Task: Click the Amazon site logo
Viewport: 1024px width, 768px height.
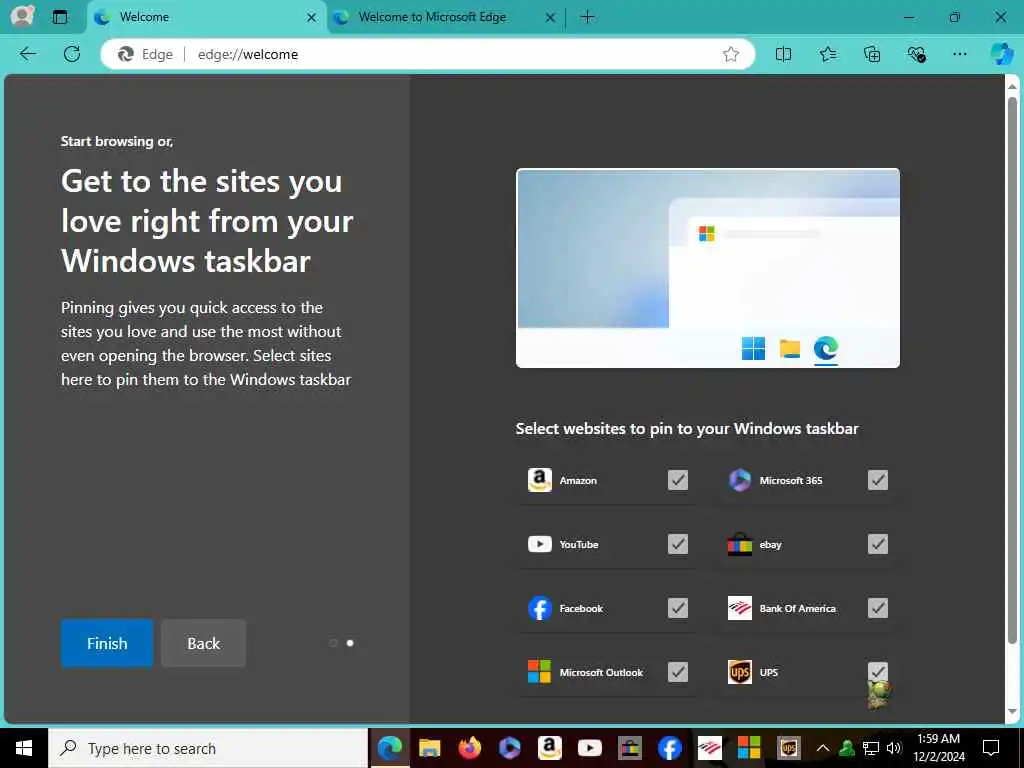Action: point(539,480)
